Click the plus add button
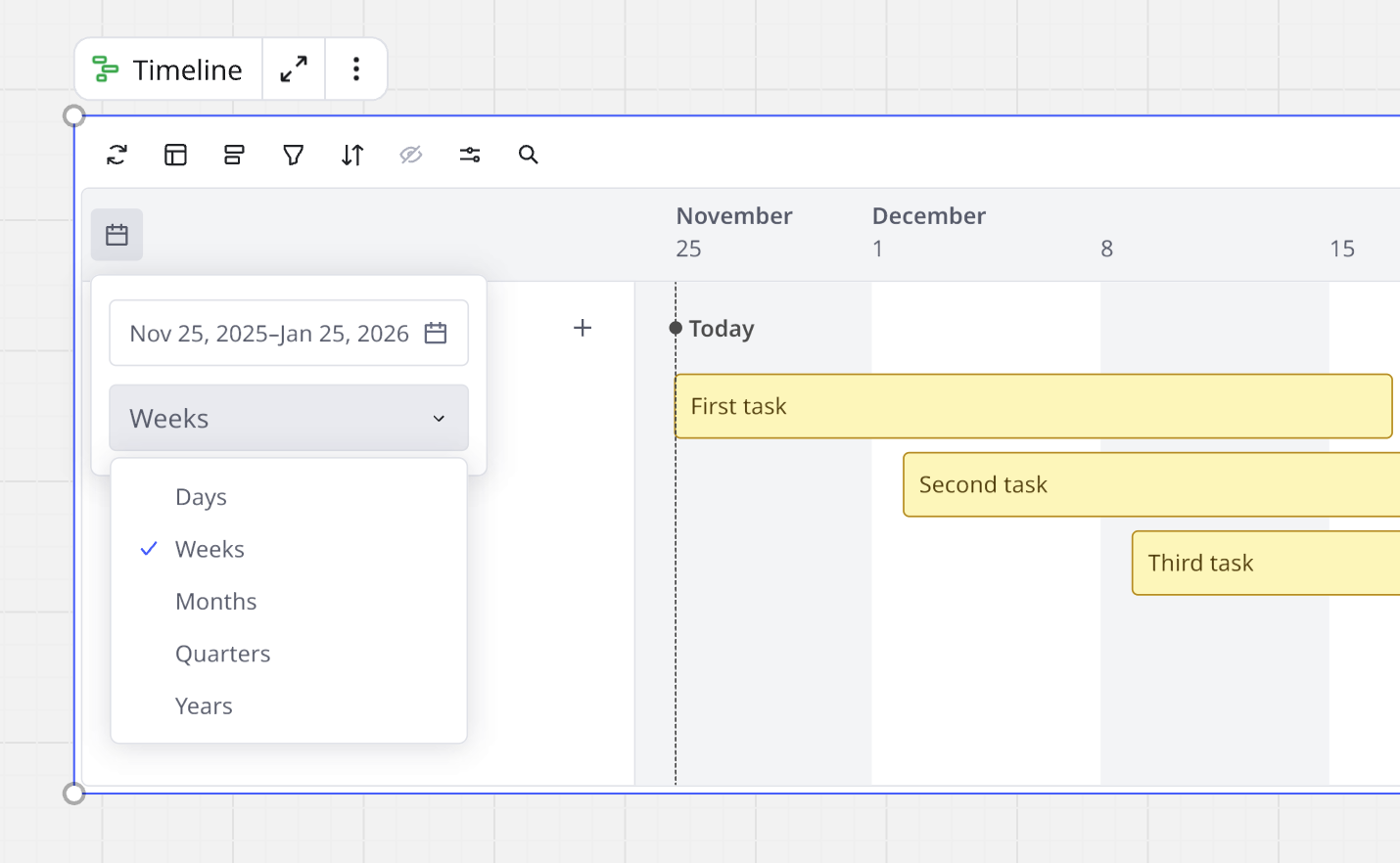This screenshot has width=1400, height=863. [x=583, y=328]
